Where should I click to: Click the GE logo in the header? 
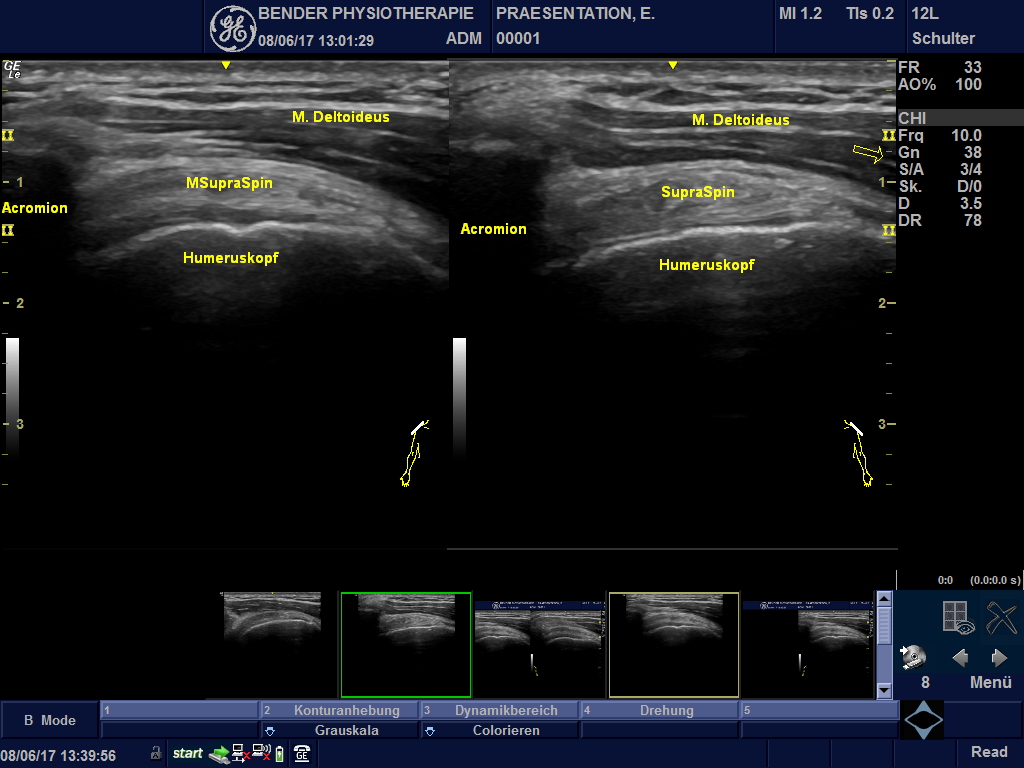pos(233,28)
